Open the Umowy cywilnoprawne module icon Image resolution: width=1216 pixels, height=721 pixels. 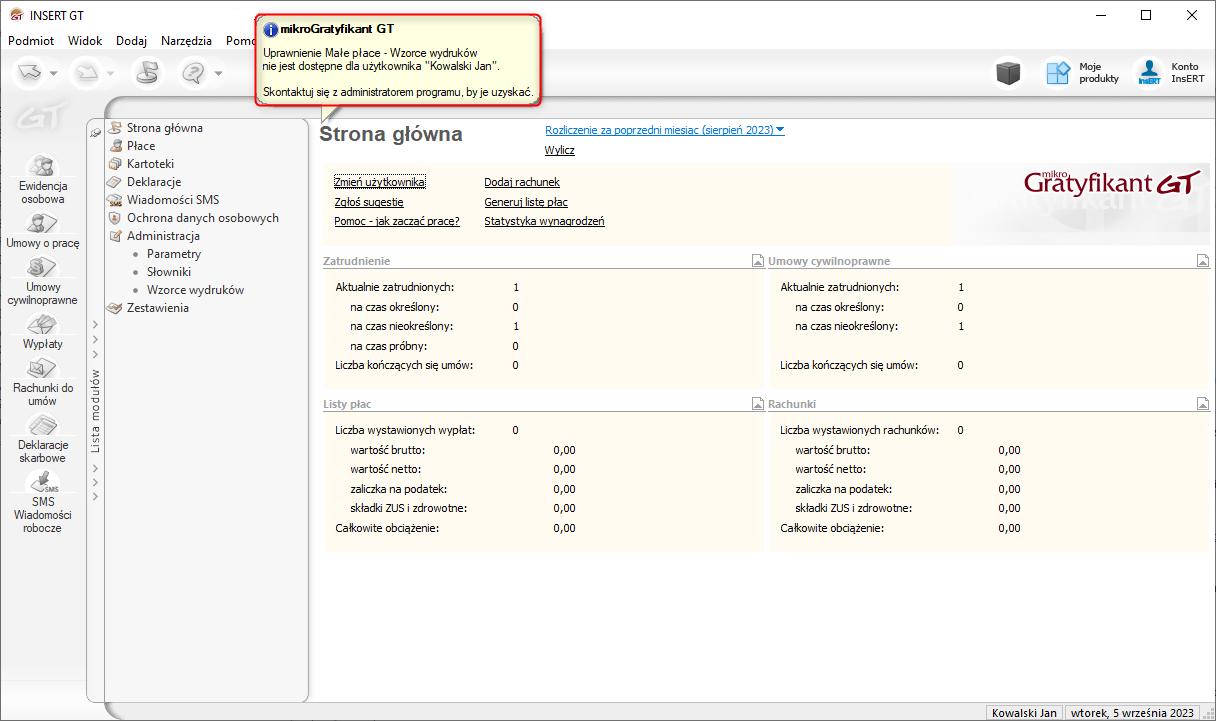click(x=43, y=267)
